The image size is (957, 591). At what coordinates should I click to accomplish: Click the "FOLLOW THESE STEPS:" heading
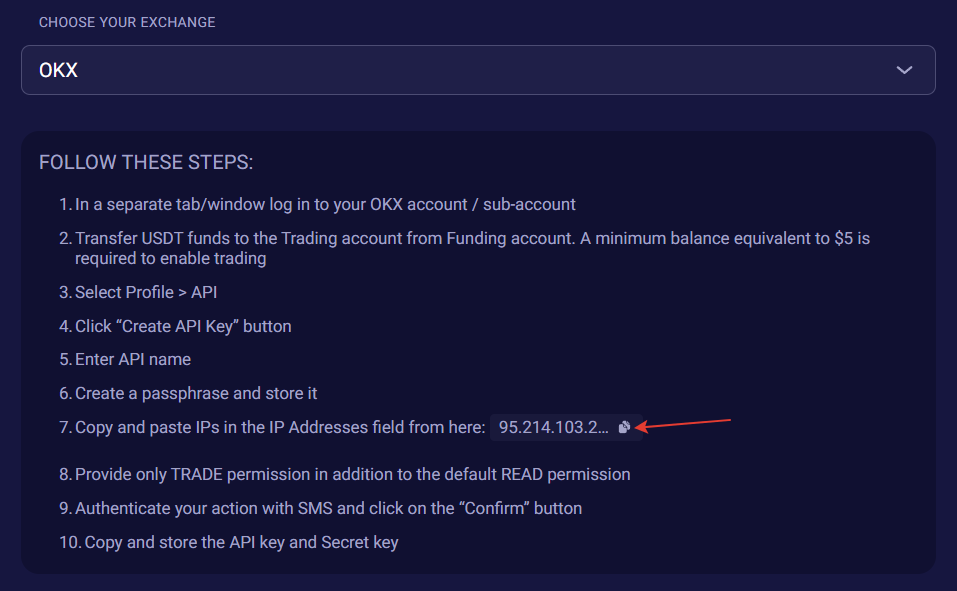[x=146, y=162]
